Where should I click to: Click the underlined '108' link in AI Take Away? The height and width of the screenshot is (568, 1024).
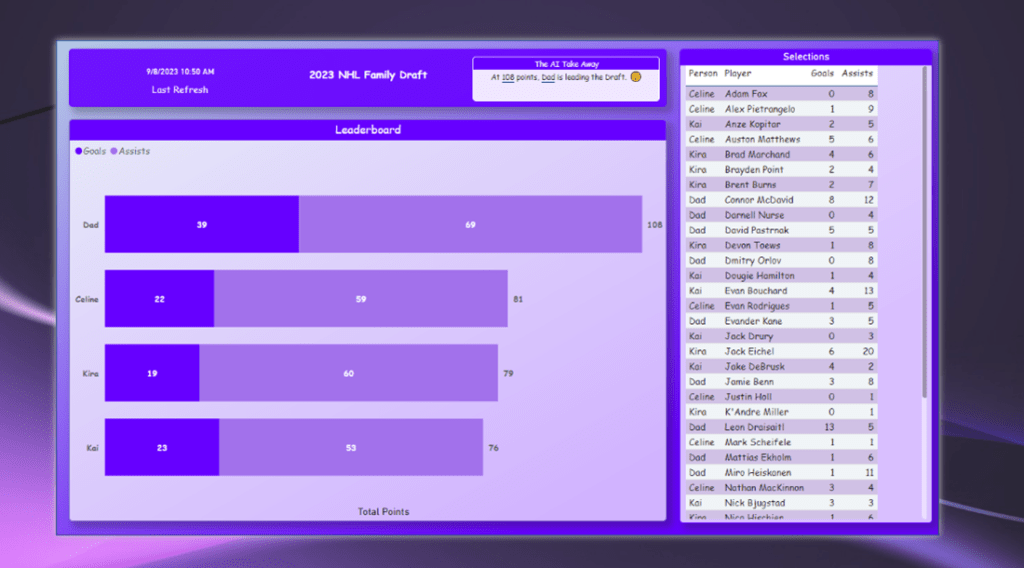507,78
